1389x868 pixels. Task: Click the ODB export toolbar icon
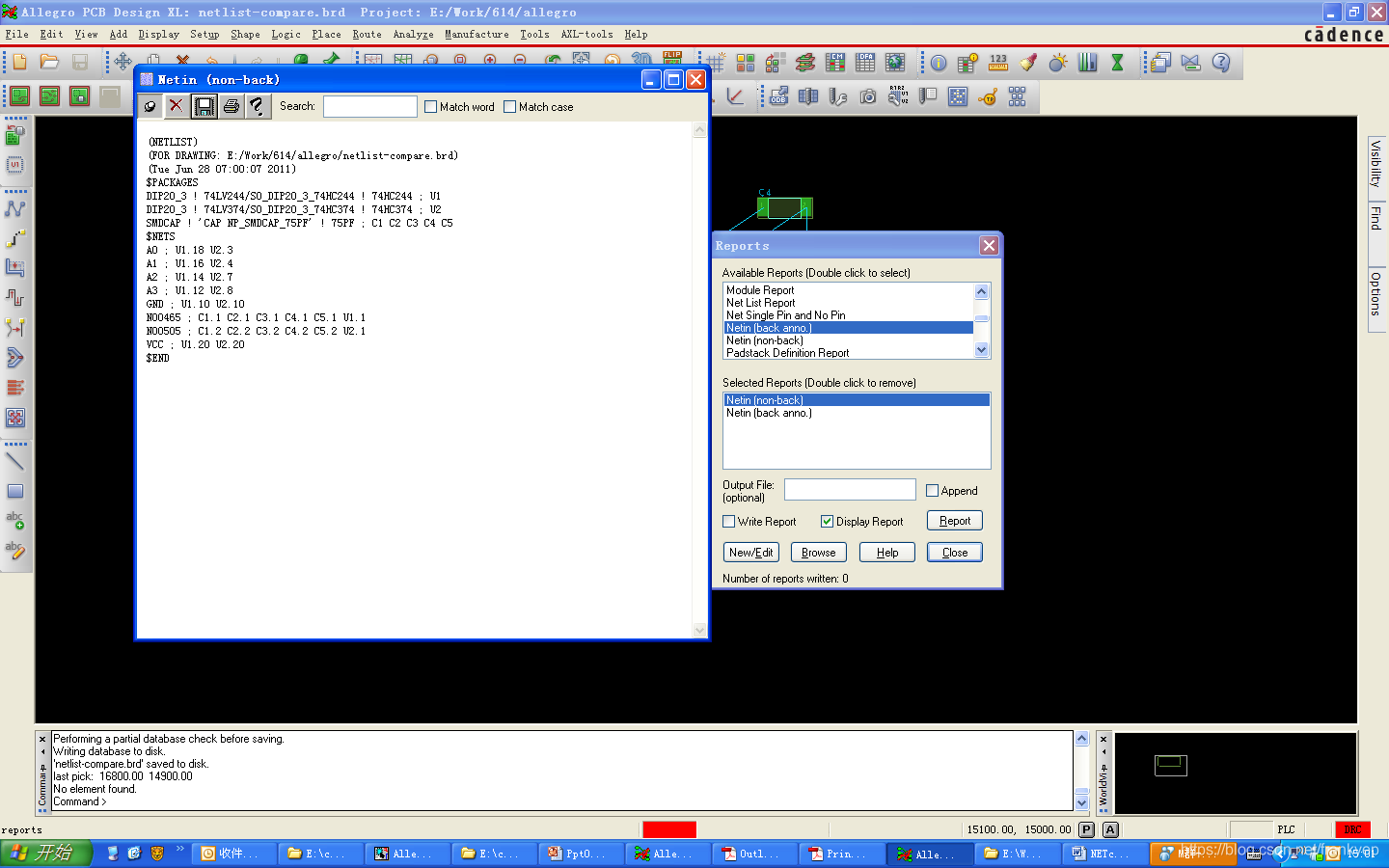(778, 96)
